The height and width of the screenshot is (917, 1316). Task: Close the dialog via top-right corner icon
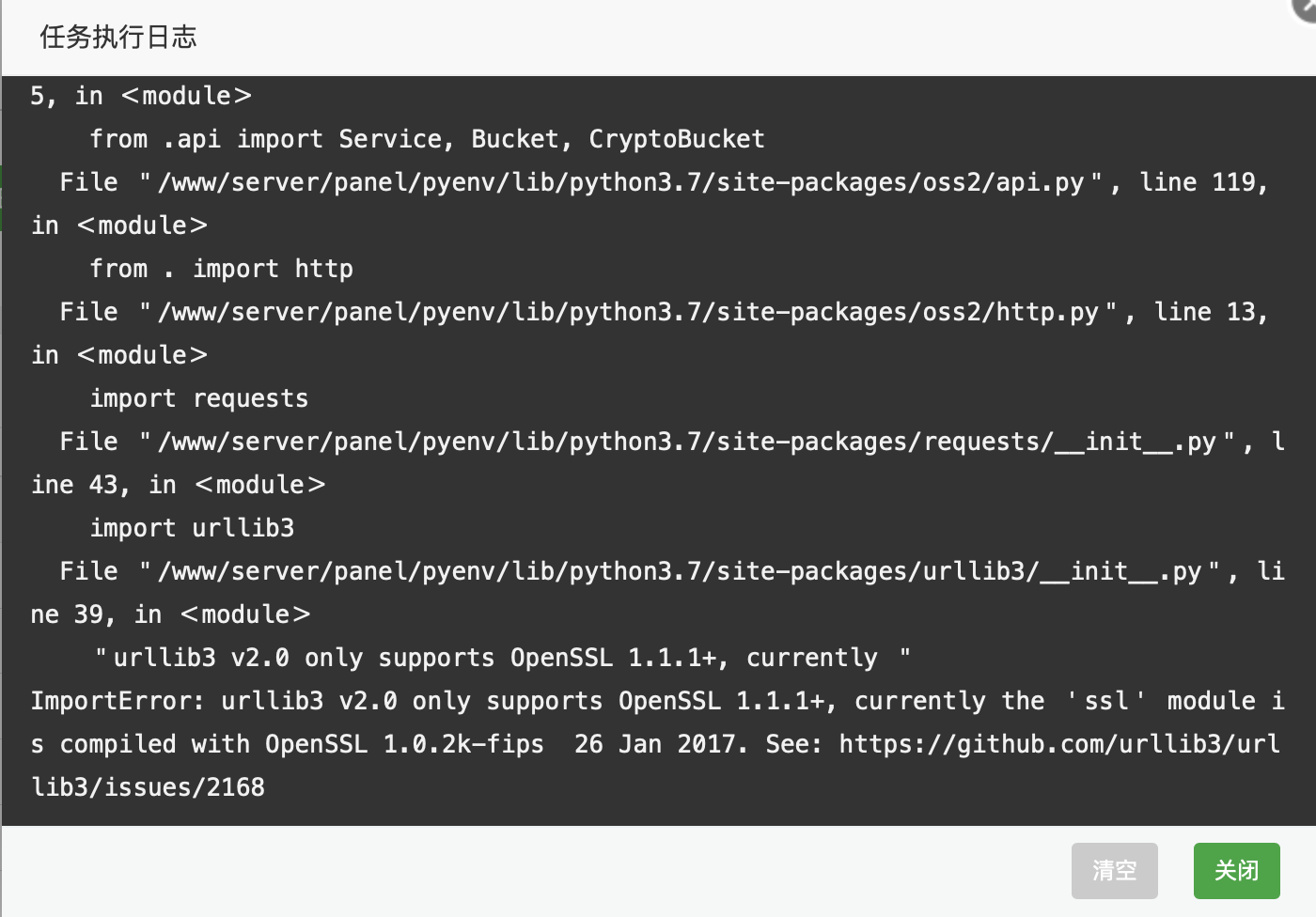[1306, 6]
